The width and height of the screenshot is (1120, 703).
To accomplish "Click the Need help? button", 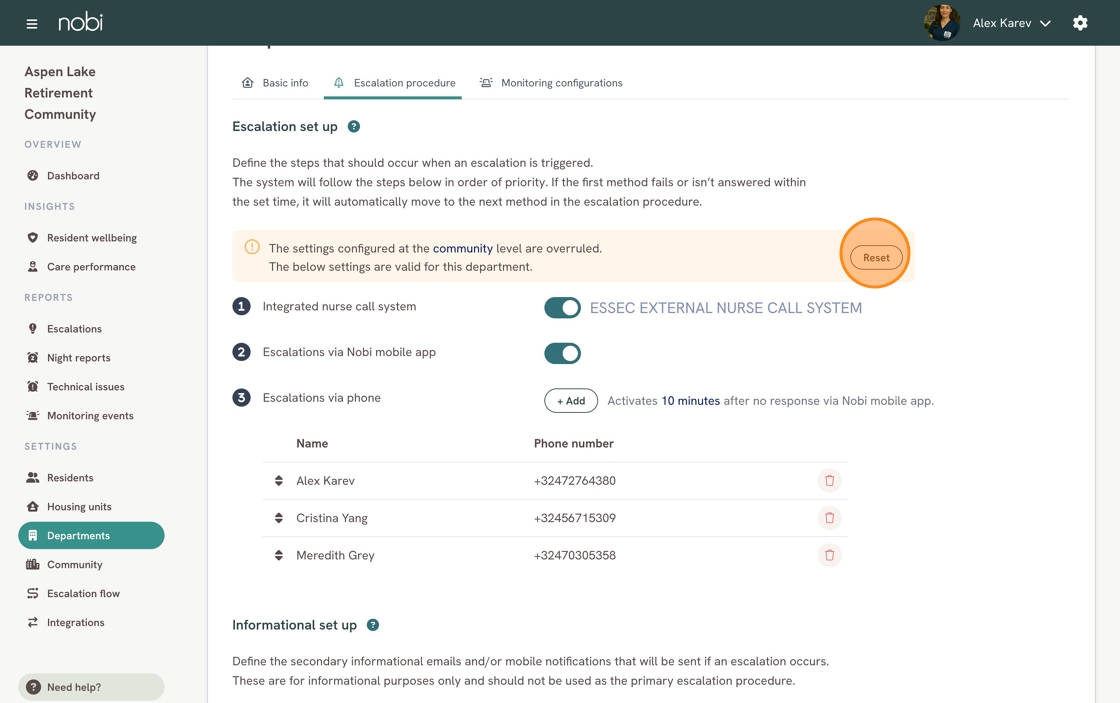I will pos(91,687).
